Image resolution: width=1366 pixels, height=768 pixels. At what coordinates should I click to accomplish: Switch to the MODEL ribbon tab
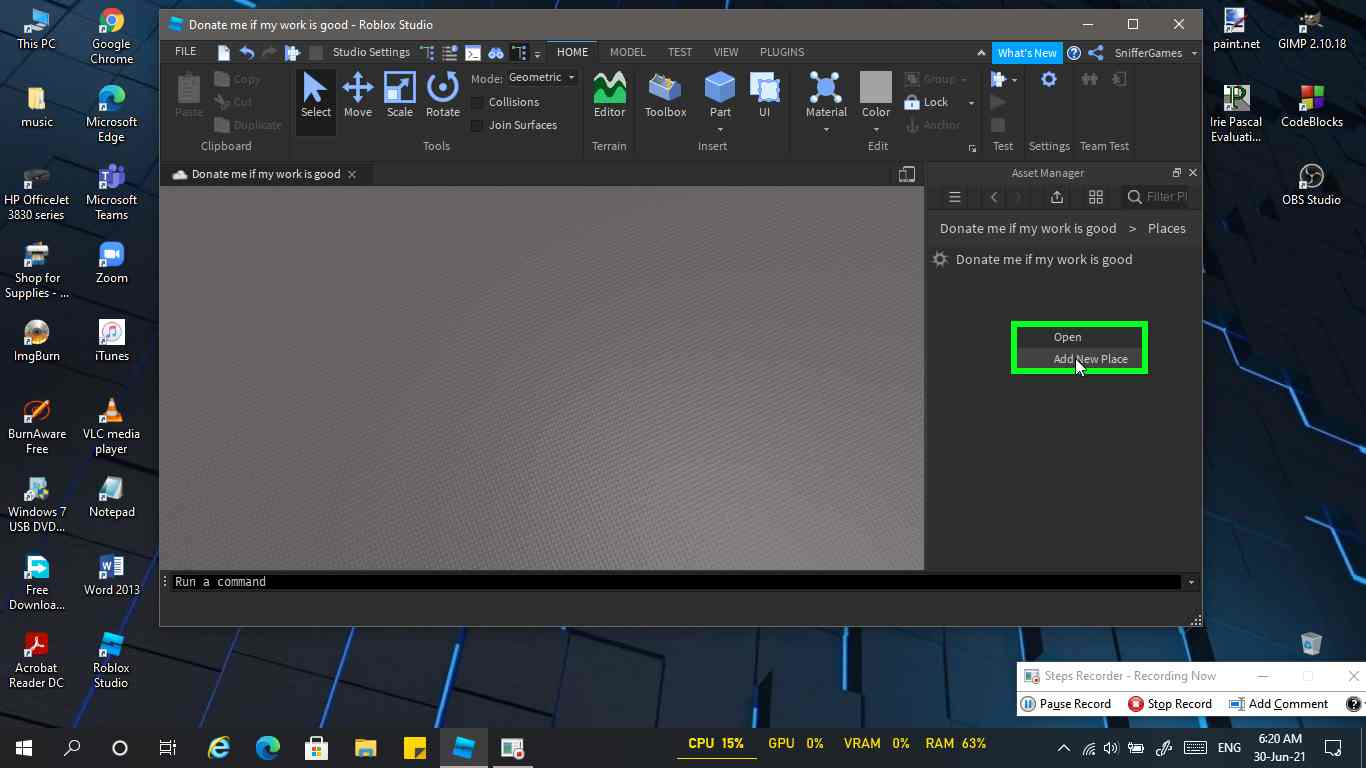point(628,52)
